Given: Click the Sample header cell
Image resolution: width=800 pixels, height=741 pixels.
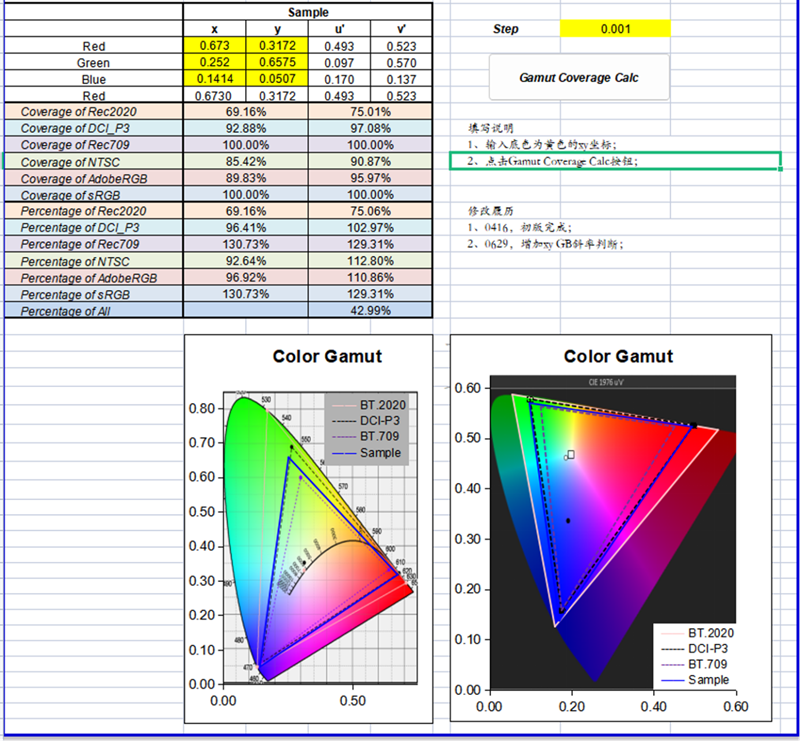Looking at the screenshot, I should click(x=308, y=12).
